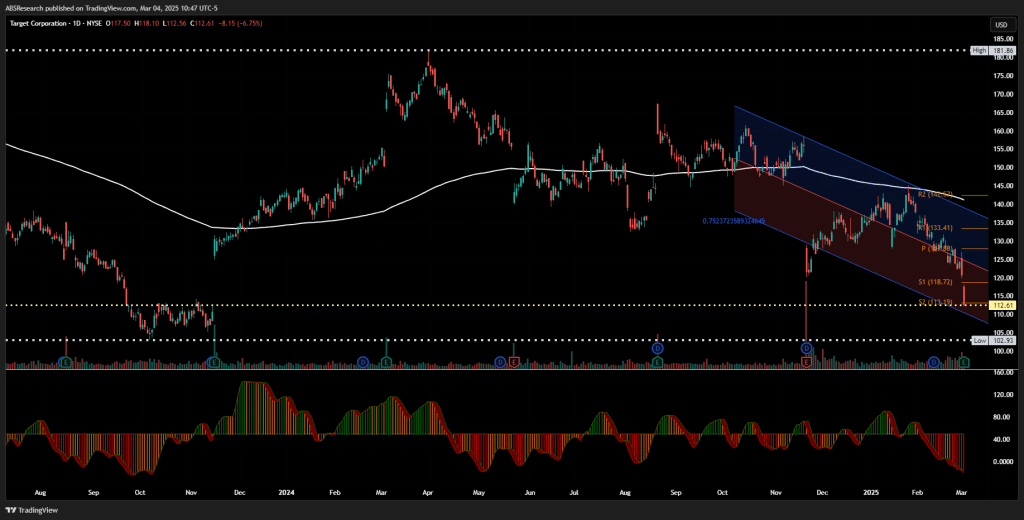
Task: Click the dividend marker in February 2025
Action: (934, 362)
